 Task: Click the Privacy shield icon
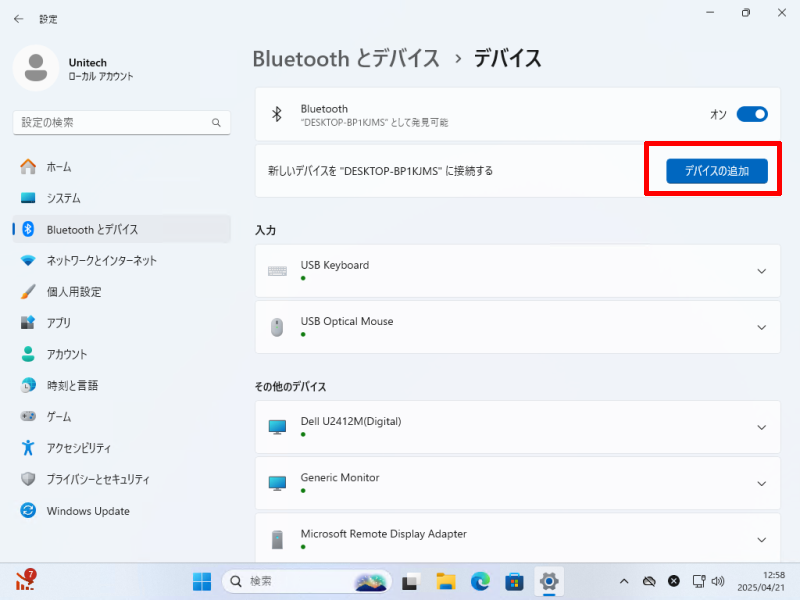point(28,479)
